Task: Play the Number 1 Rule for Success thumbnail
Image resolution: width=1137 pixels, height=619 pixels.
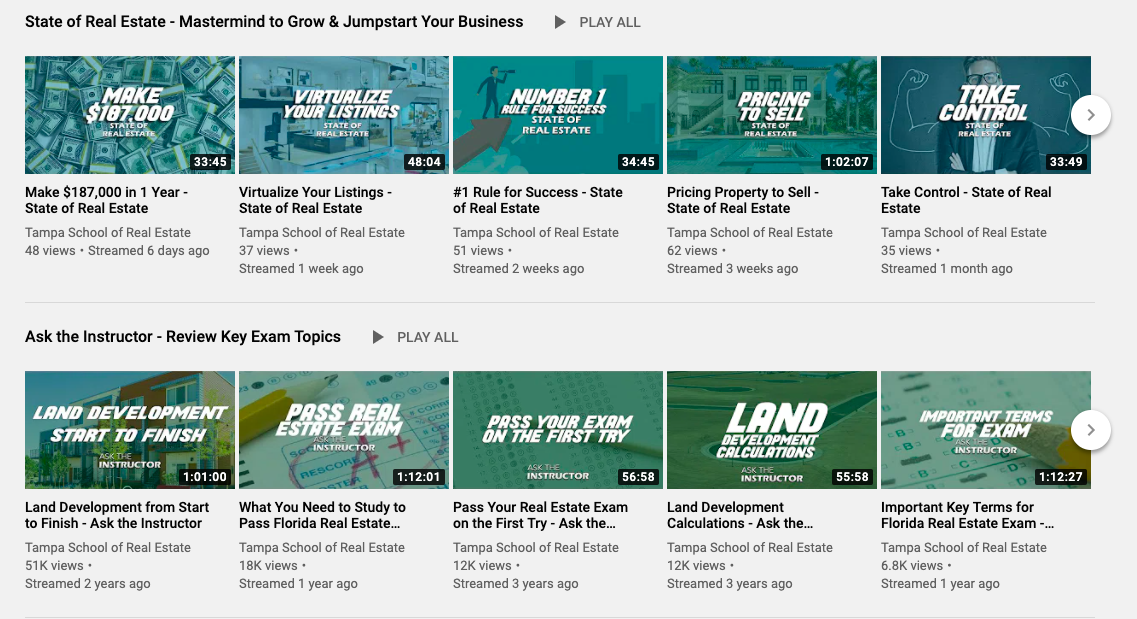Action: 558,115
